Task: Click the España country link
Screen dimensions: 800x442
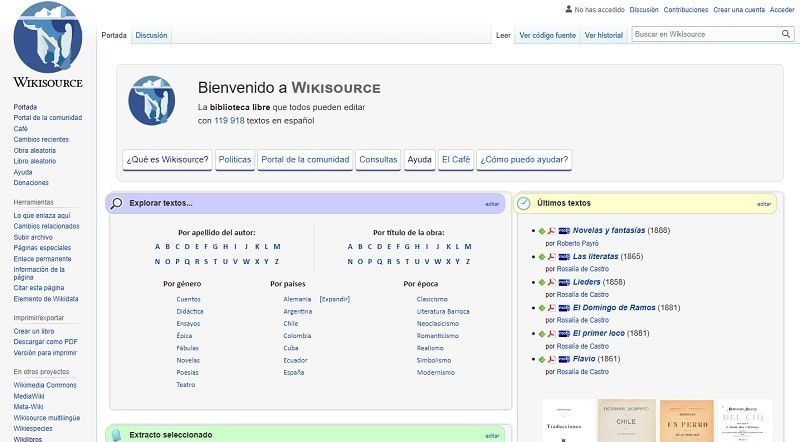Action: tap(293, 373)
